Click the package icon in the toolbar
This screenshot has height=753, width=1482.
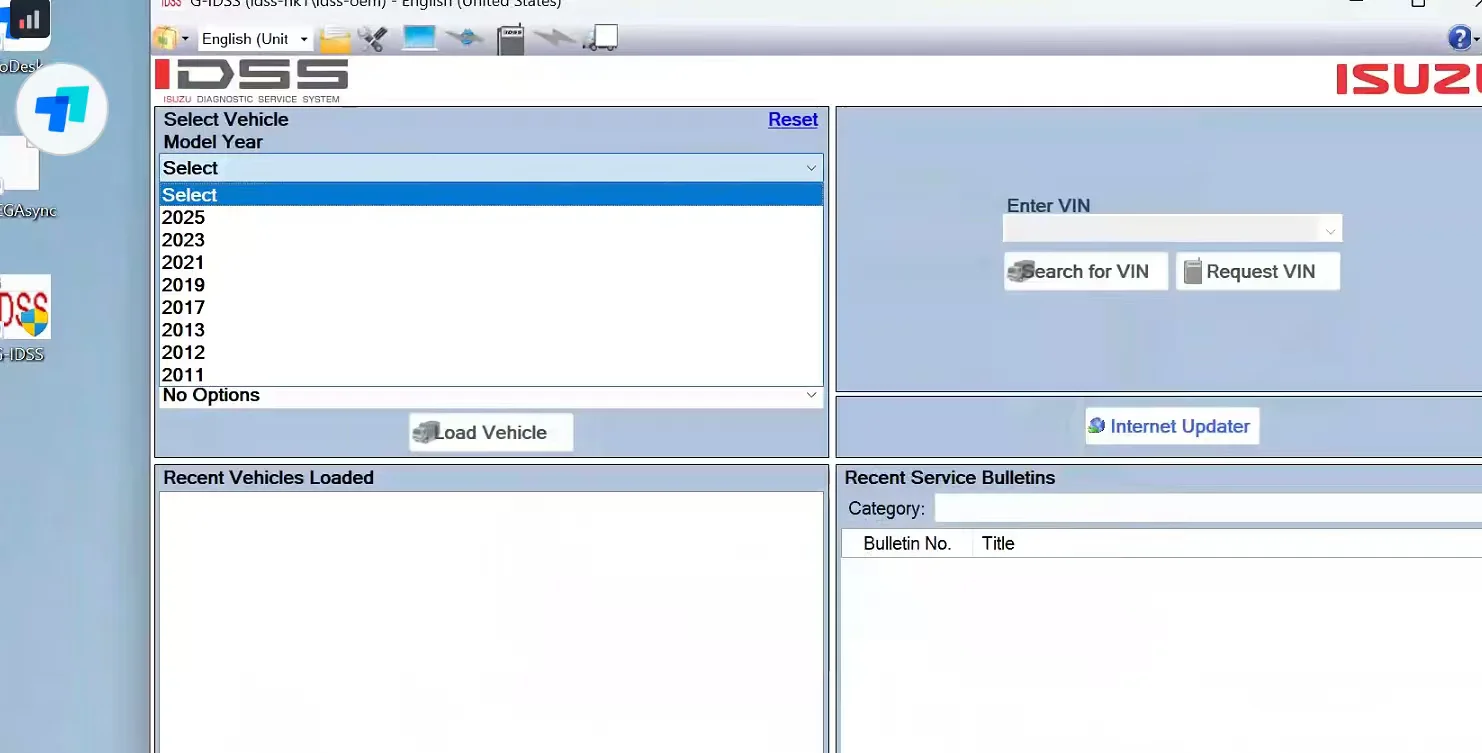pos(165,39)
